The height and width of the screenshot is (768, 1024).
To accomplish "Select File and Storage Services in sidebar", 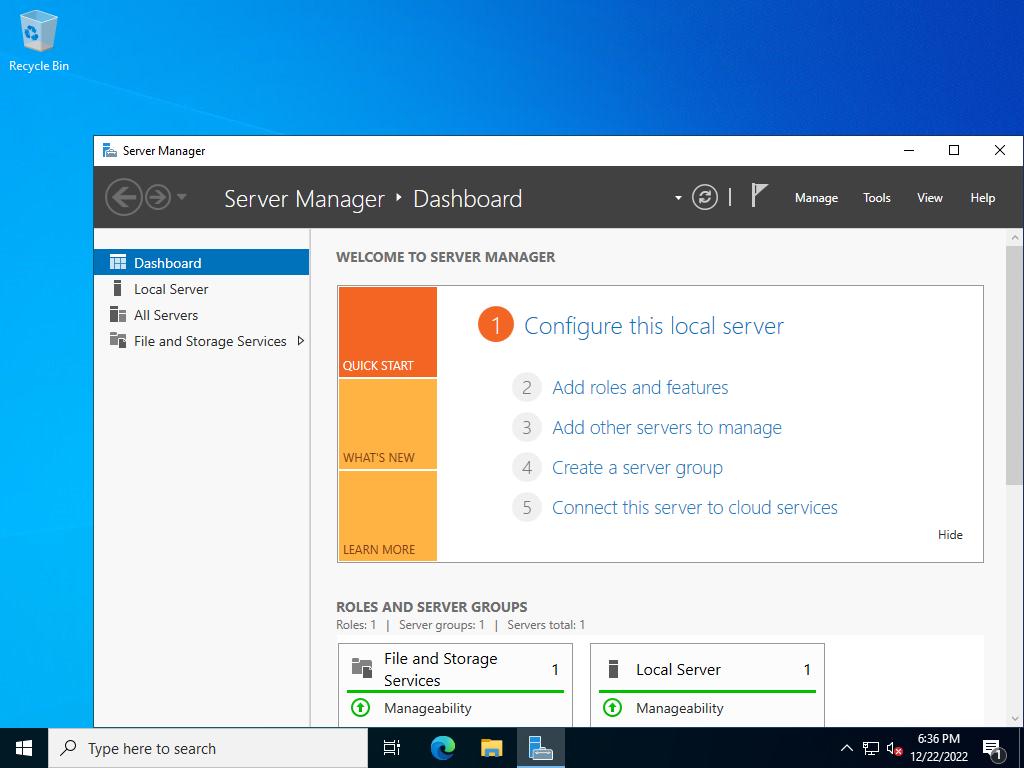I will (201, 341).
